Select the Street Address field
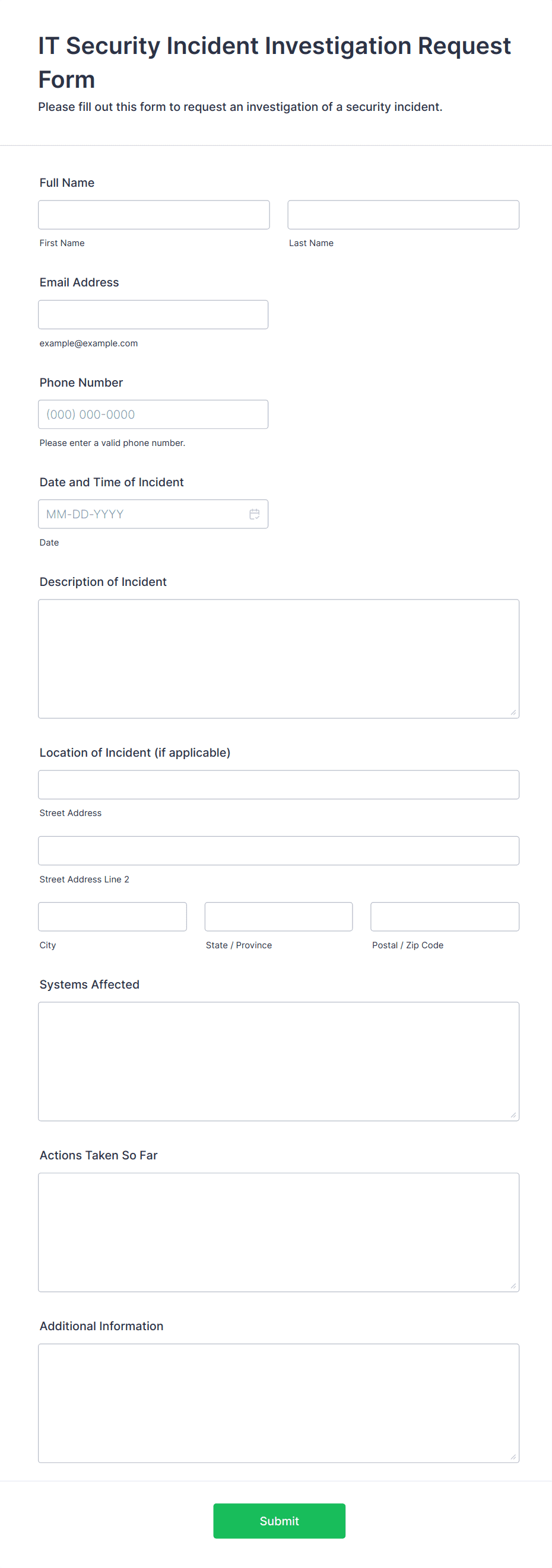 click(x=278, y=785)
